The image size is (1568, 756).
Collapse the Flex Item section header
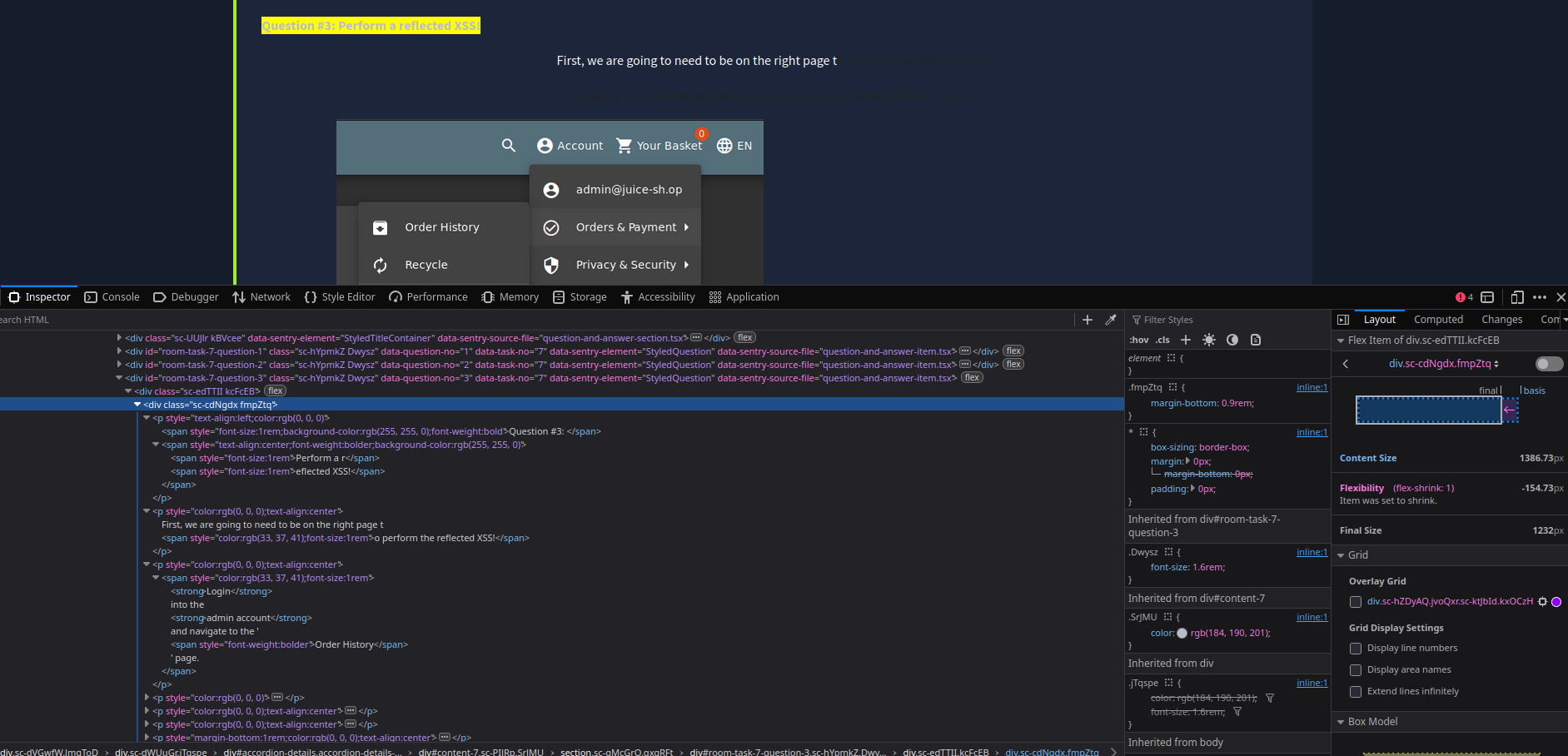(x=1341, y=341)
